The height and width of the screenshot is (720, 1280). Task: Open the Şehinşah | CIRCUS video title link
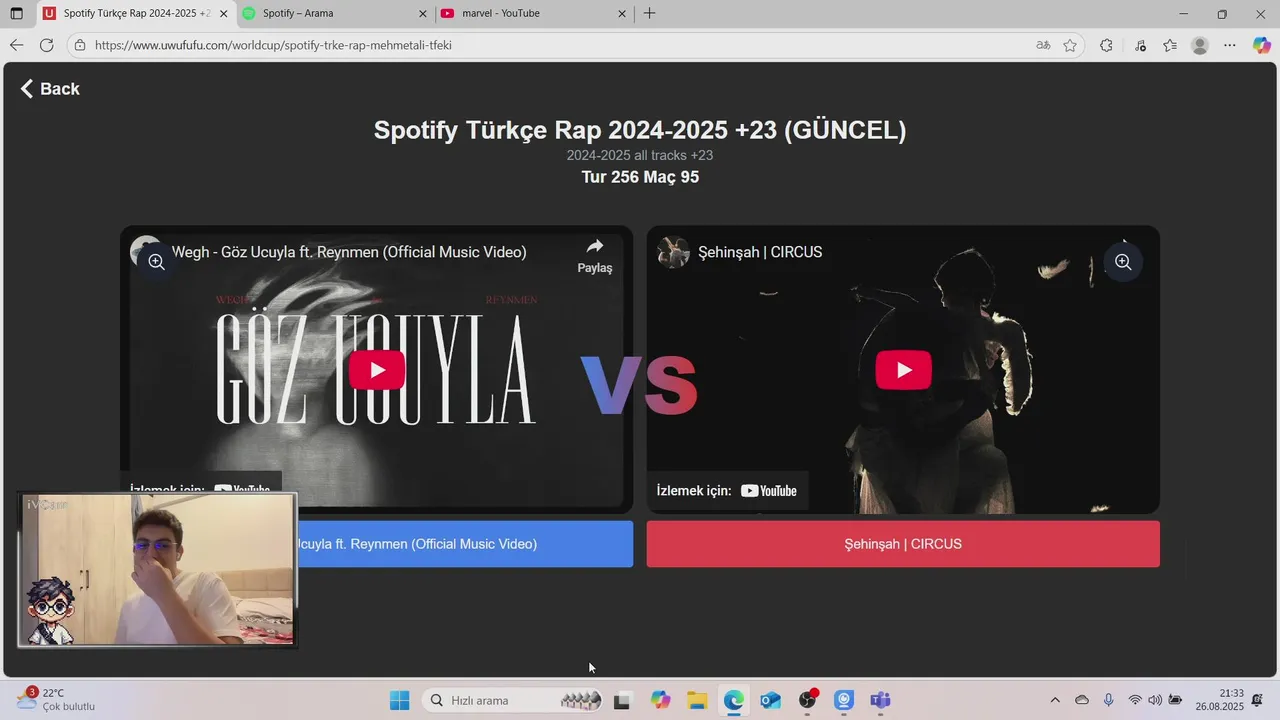(x=760, y=252)
